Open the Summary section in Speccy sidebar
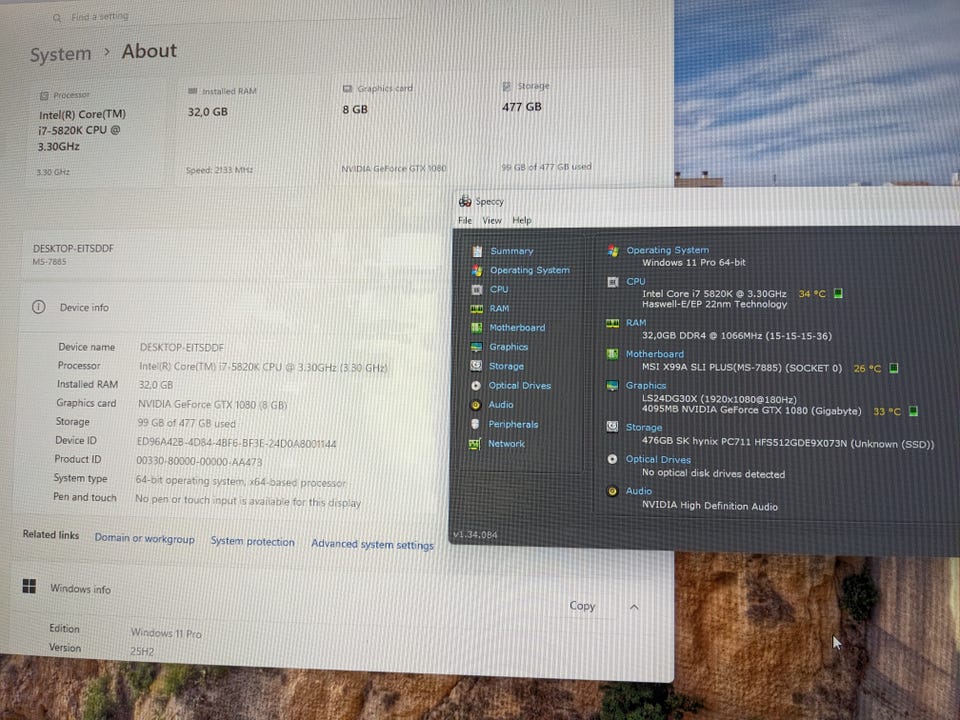This screenshot has height=720, width=960. [511, 251]
